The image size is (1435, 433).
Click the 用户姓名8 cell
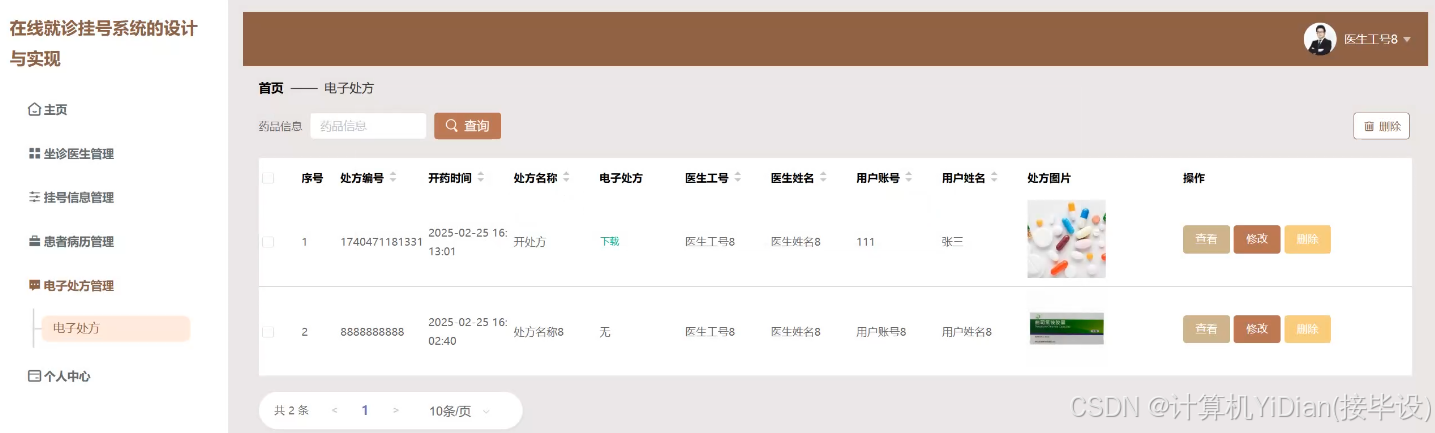click(x=967, y=332)
